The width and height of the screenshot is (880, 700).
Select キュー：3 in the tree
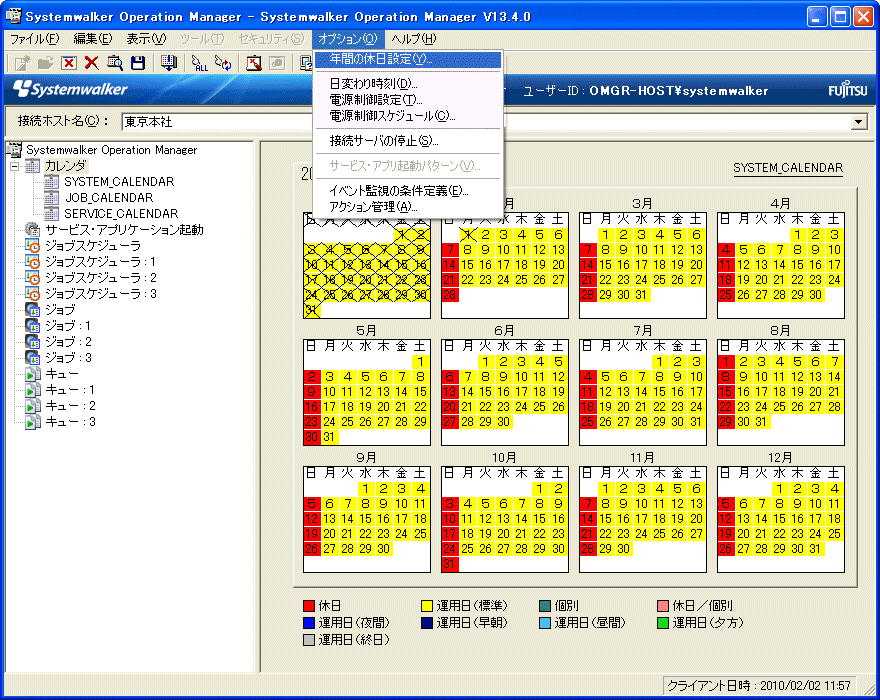pyautogui.click(x=70, y=422)
